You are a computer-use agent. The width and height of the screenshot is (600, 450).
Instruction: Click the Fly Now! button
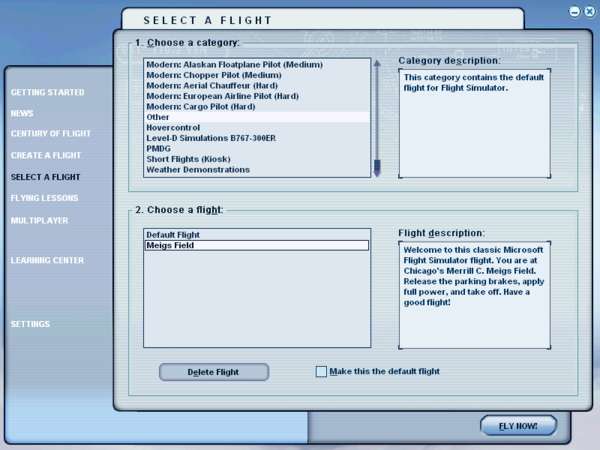pyautogui.click(x=518, y=426)
